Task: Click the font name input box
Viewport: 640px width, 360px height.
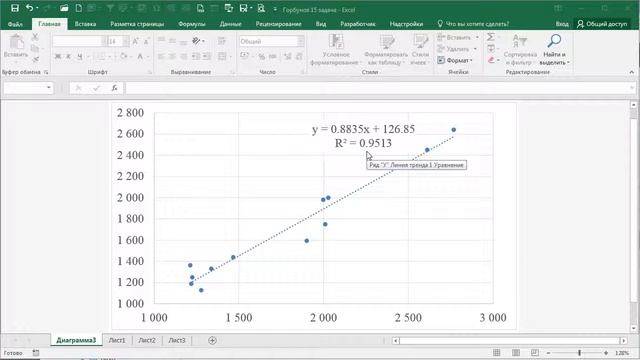Action: point(77,41)
